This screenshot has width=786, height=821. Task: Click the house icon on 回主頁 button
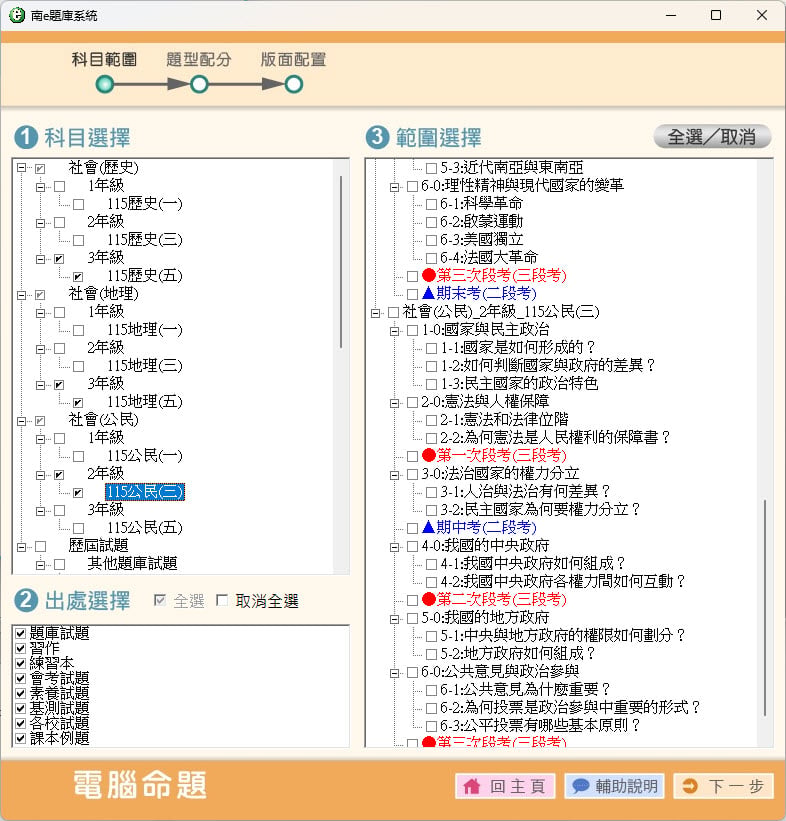click(x=471, y=786)
